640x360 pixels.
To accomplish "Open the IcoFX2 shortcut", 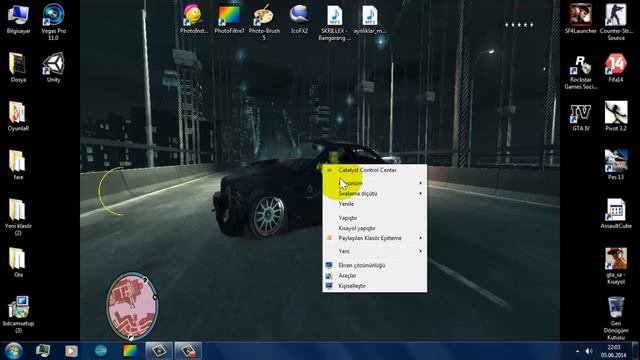I will coord(299,19).
